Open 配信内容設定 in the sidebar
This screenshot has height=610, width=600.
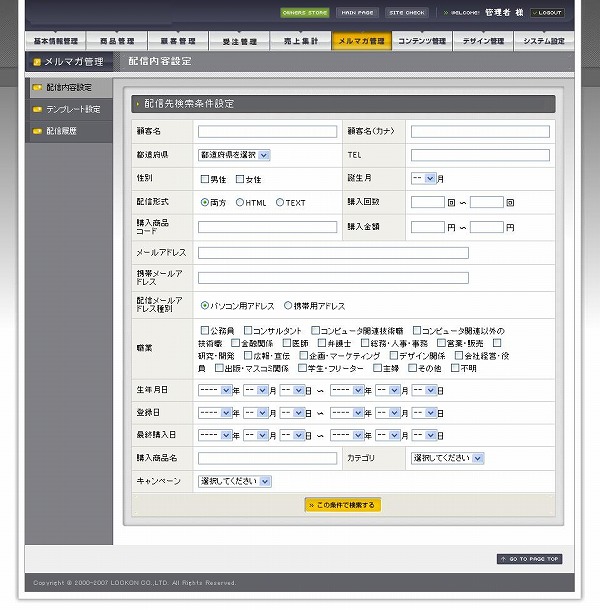[x=69, y=88]
